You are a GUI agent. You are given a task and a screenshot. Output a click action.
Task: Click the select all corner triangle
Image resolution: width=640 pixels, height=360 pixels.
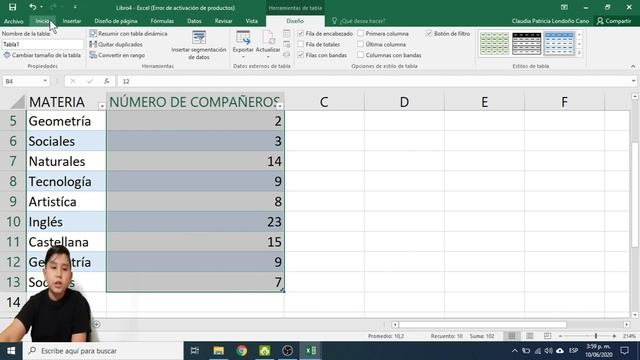pos(18,102)
